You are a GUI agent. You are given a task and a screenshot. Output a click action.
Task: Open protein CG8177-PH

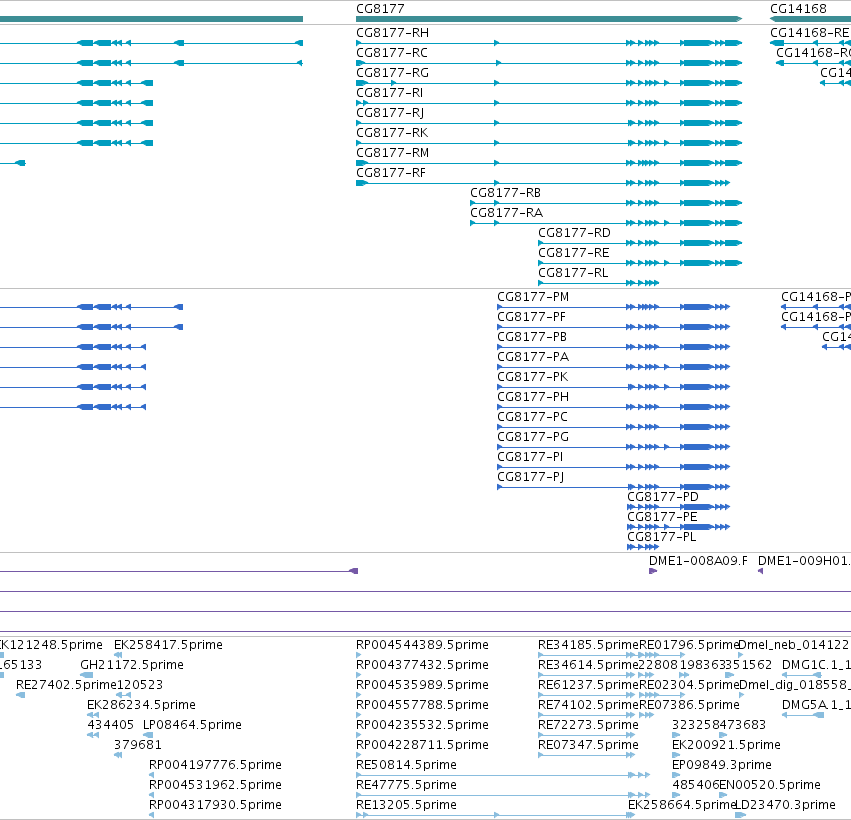point(533,397)
